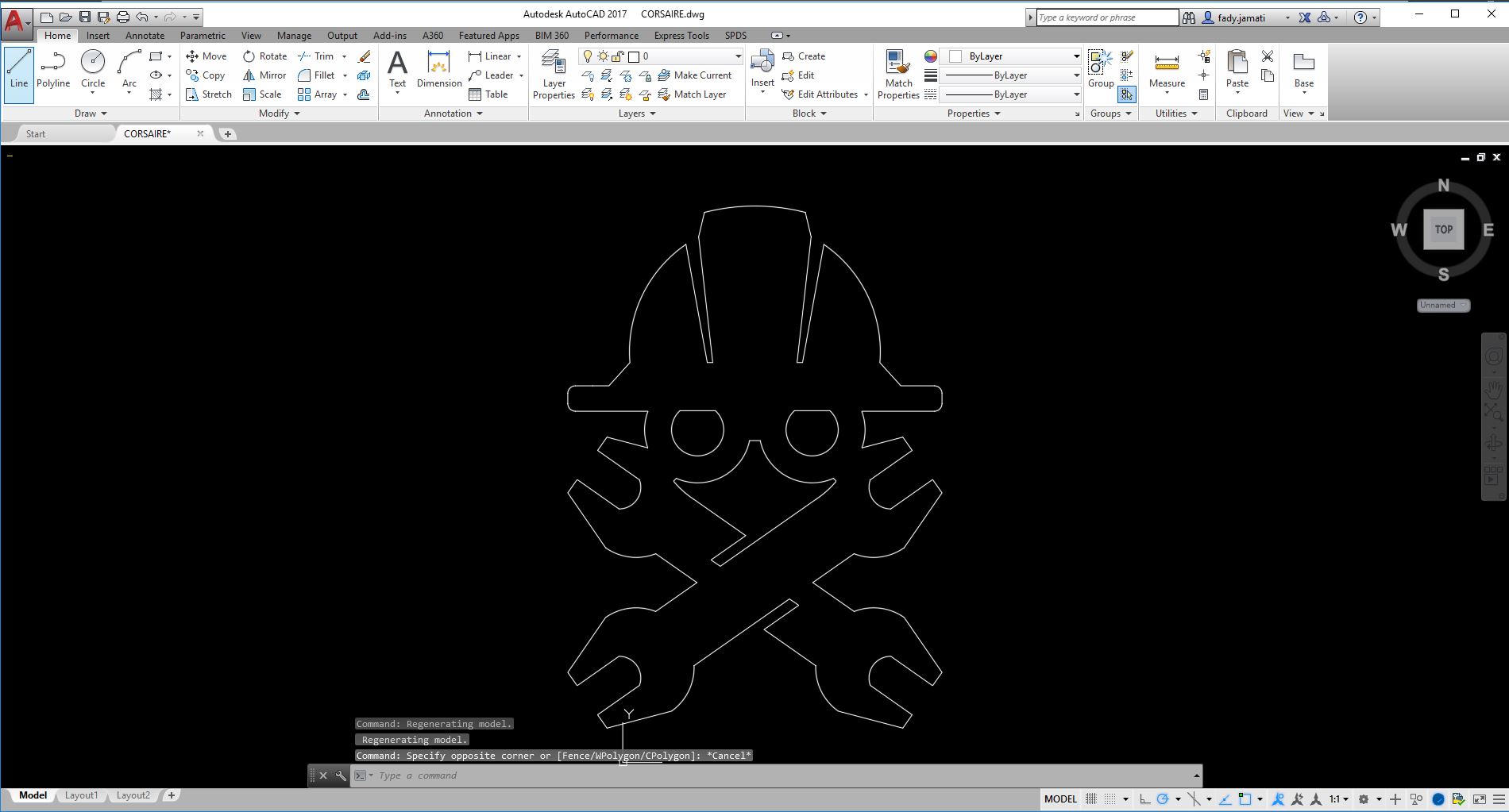
Task: Select the Trim tool
Action: coord(316,56)
